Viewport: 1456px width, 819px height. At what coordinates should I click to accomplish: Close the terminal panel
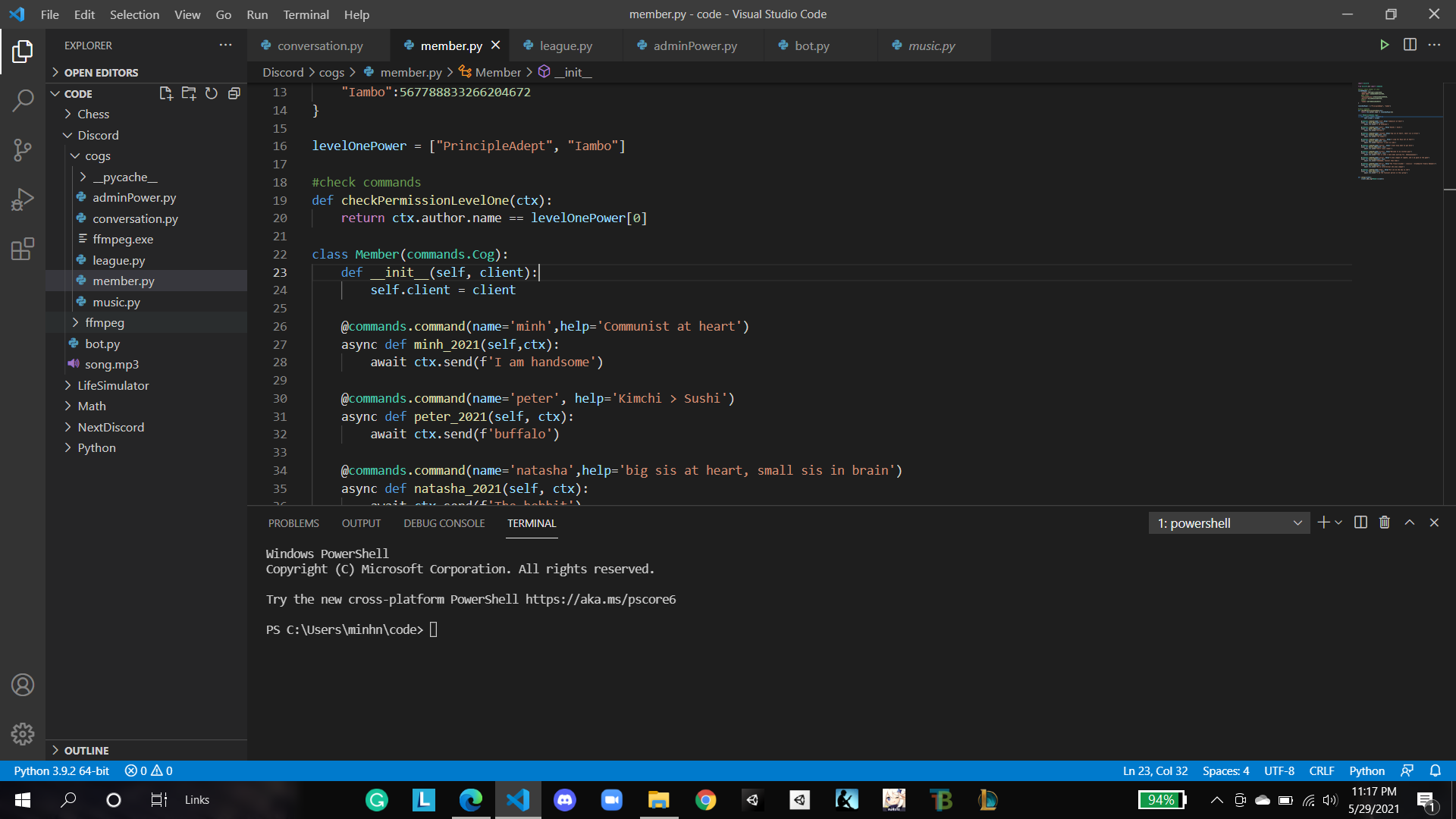point(1434,522)
